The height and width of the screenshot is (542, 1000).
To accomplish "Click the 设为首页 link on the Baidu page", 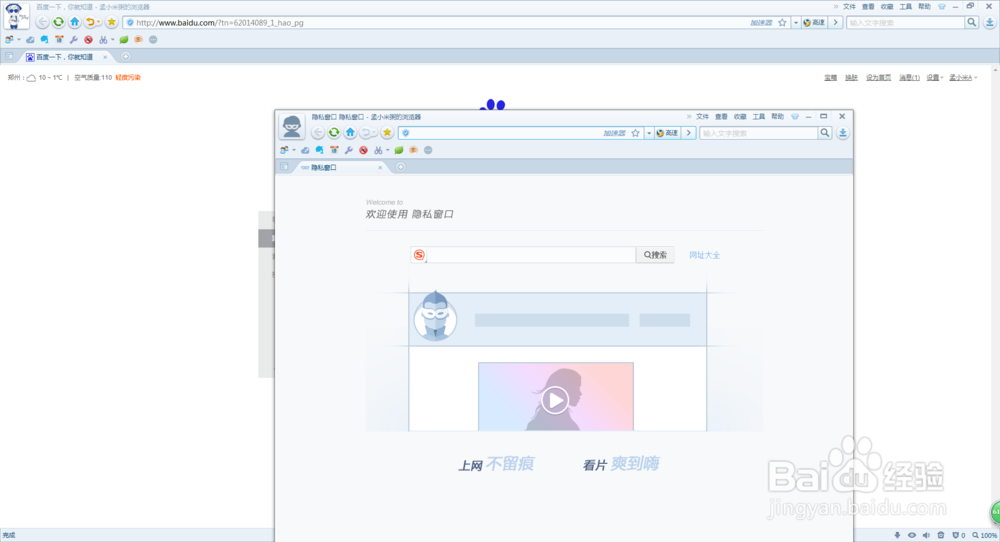I will (878, 78).
